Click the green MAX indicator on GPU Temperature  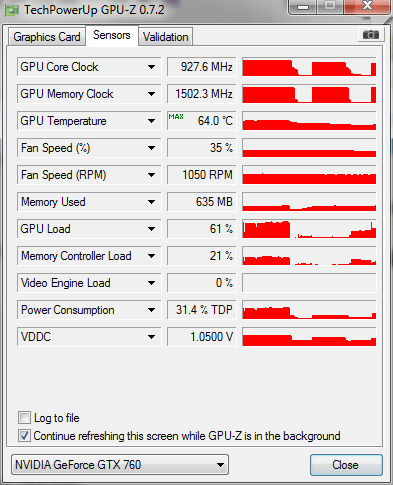pos(176,117)
